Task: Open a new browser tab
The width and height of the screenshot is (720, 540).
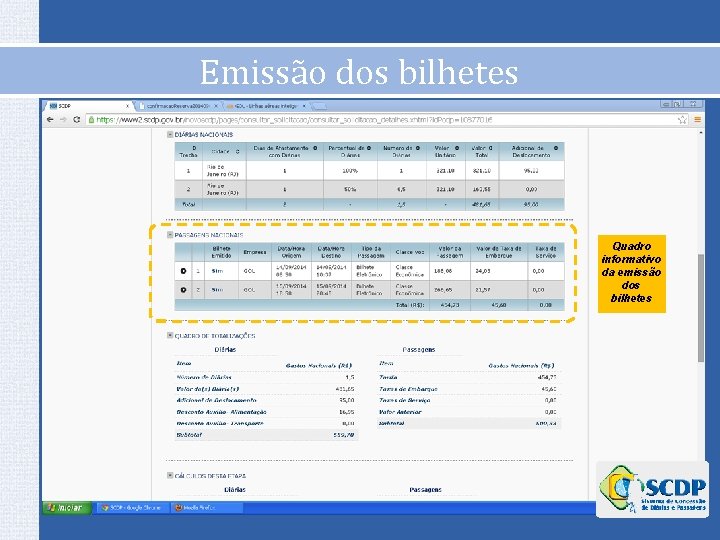Action: click(x=320, y=106)
